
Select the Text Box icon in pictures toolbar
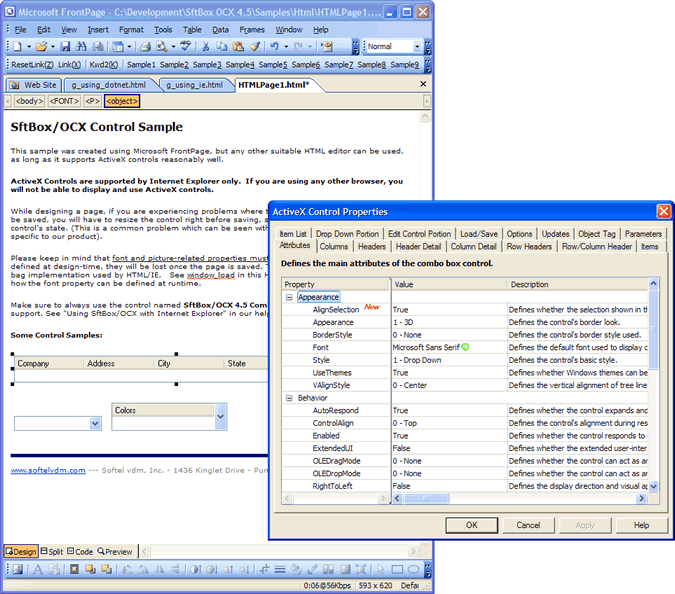pos(38,570)
